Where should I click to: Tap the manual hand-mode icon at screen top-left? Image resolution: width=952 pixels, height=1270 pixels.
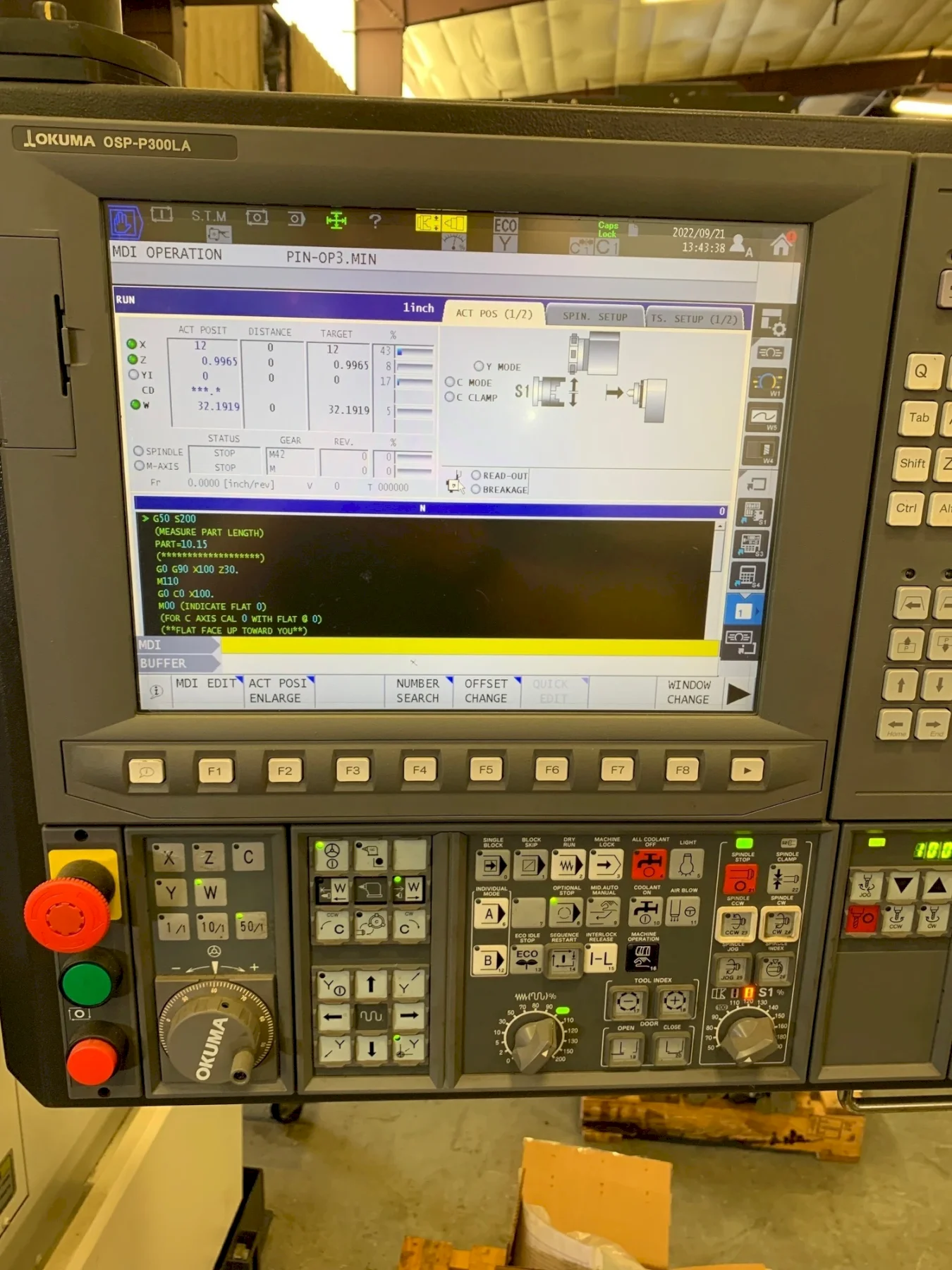125,222
